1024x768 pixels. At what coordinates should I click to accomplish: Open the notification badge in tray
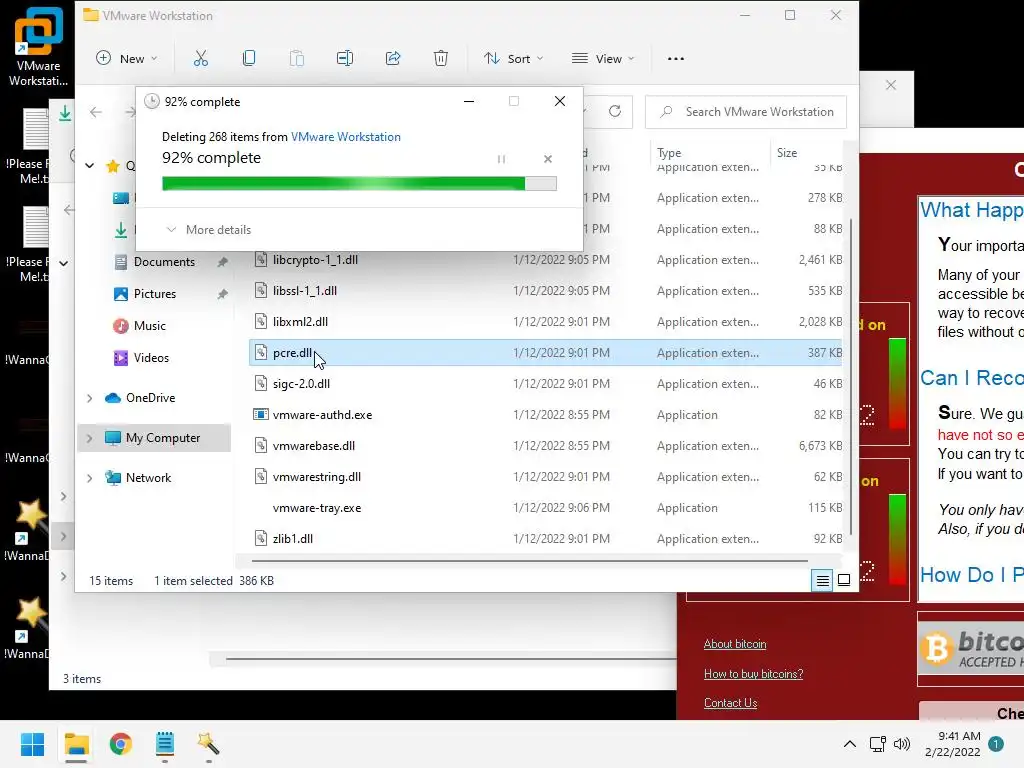(996, 744)
